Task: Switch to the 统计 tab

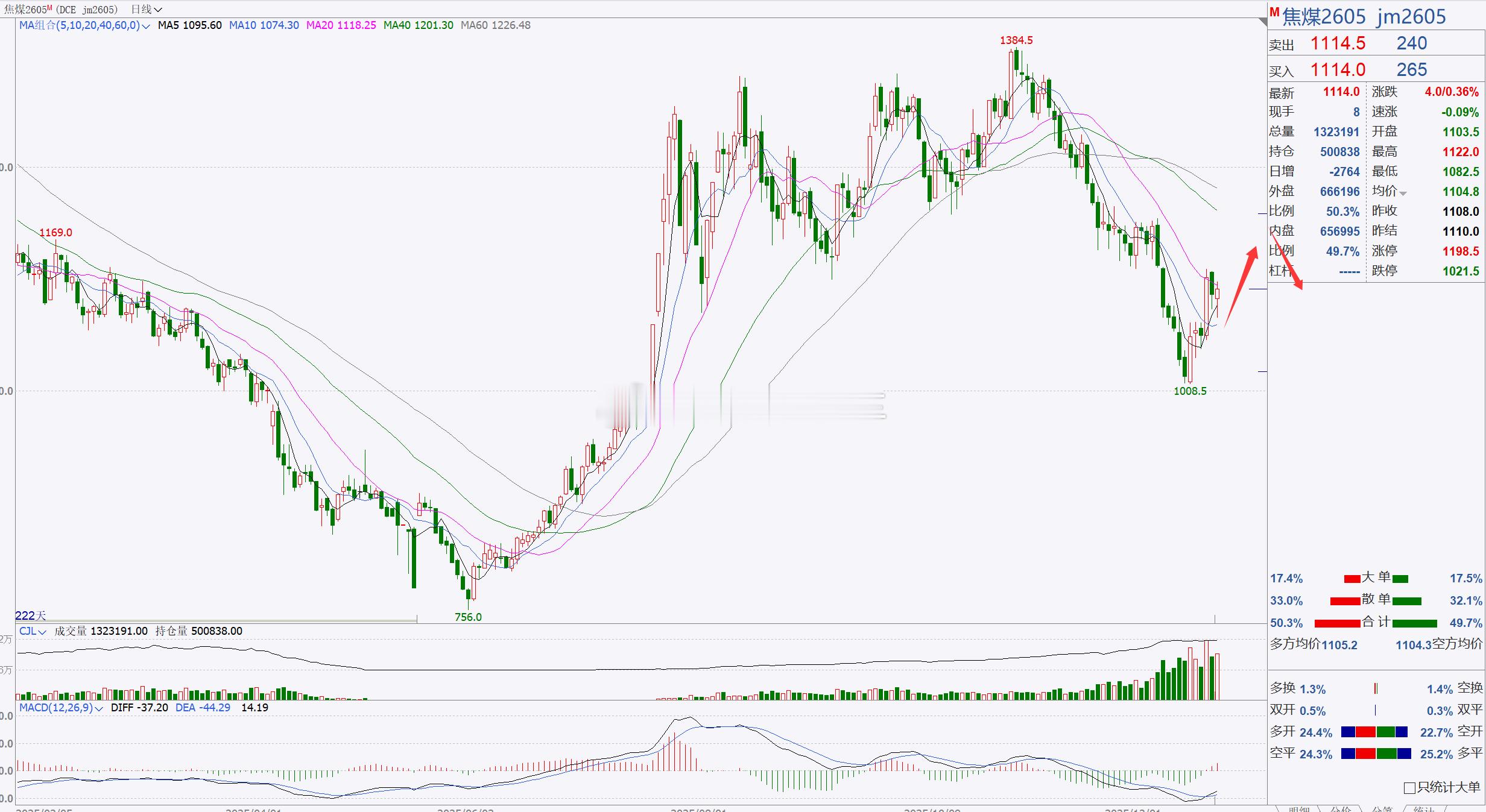Action: [x=1424, y=809]
